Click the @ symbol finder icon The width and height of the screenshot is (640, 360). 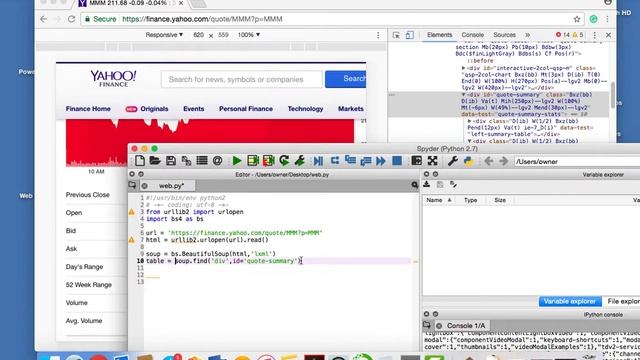pos(217,161)
